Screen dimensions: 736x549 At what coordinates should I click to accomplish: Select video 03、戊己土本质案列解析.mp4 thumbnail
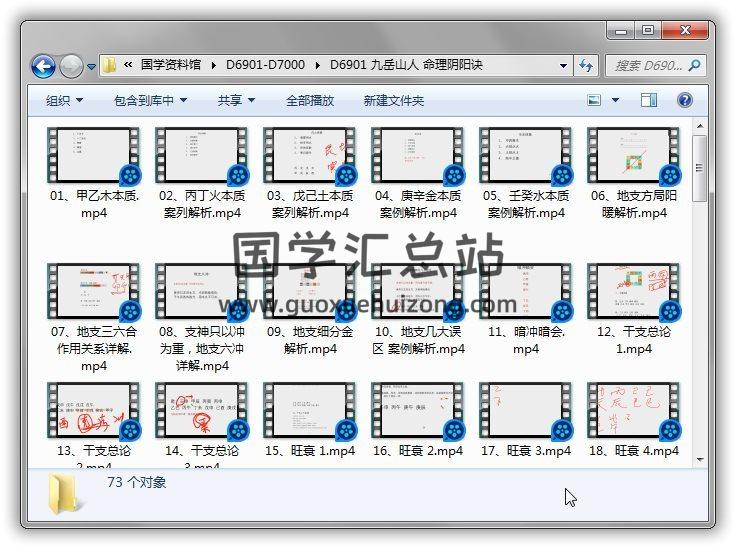[x=309, y=155]
